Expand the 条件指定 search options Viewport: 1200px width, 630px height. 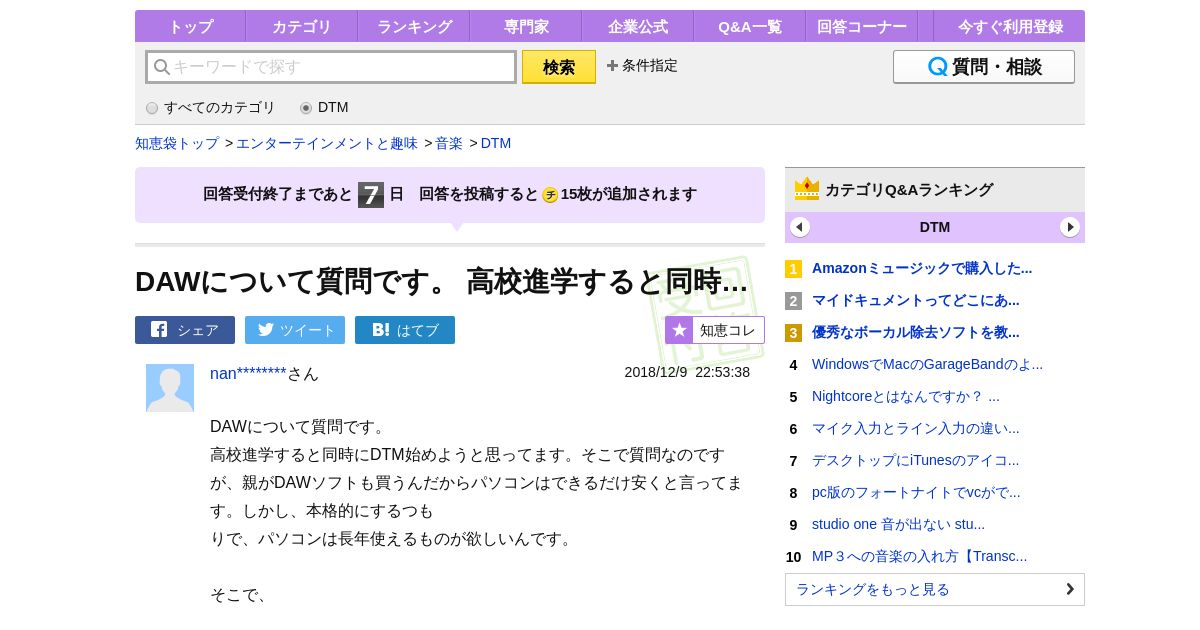click(x=642, y=65)
